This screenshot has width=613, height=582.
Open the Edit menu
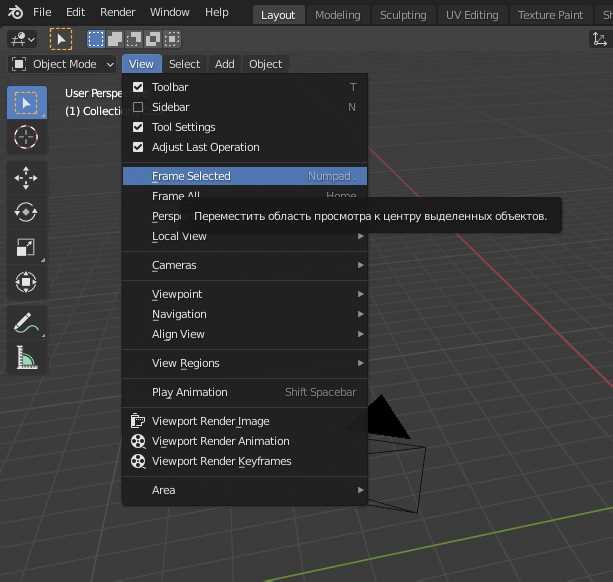75,12
